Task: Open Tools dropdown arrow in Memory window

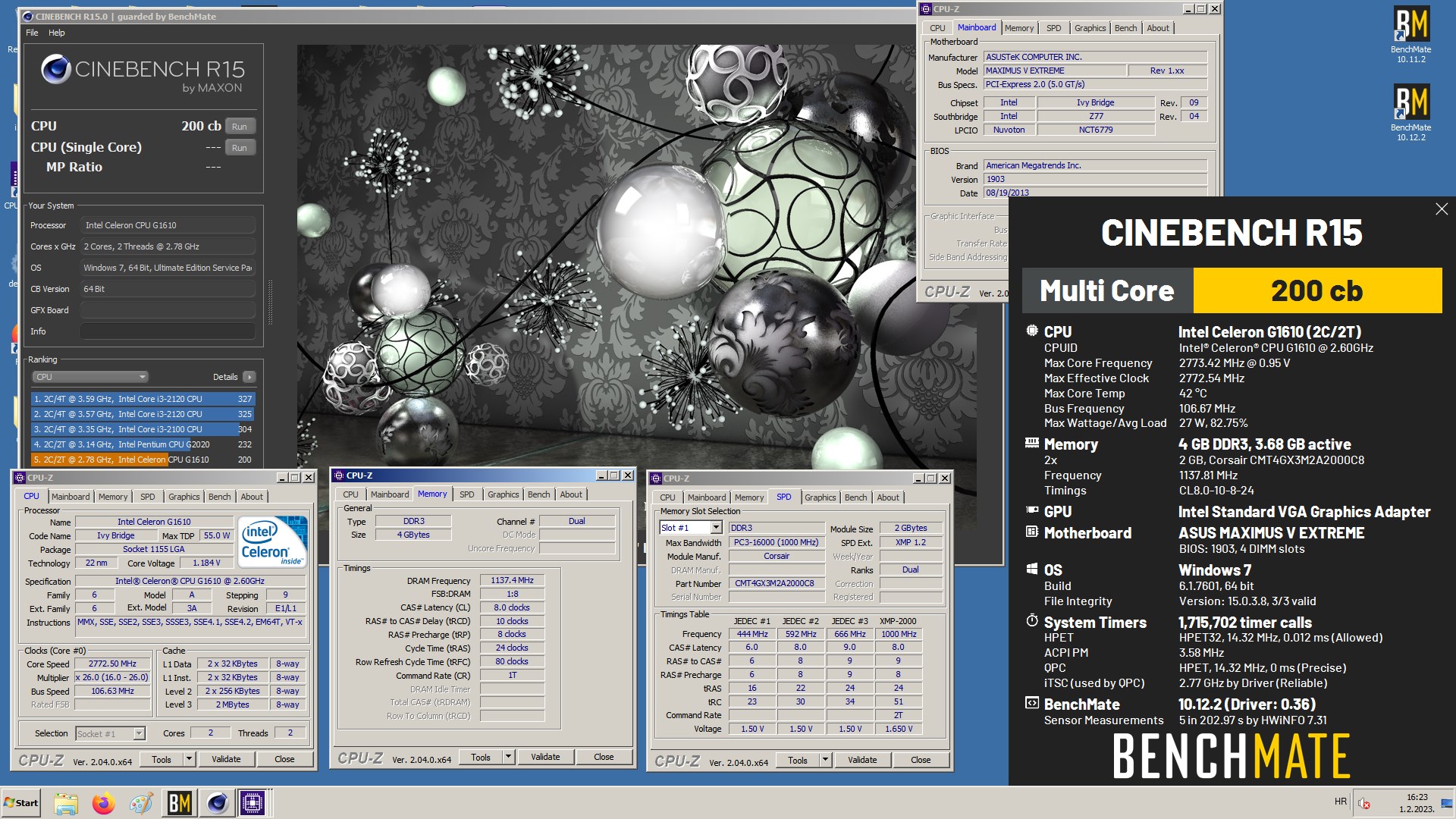Action: (x=509, y=757)
